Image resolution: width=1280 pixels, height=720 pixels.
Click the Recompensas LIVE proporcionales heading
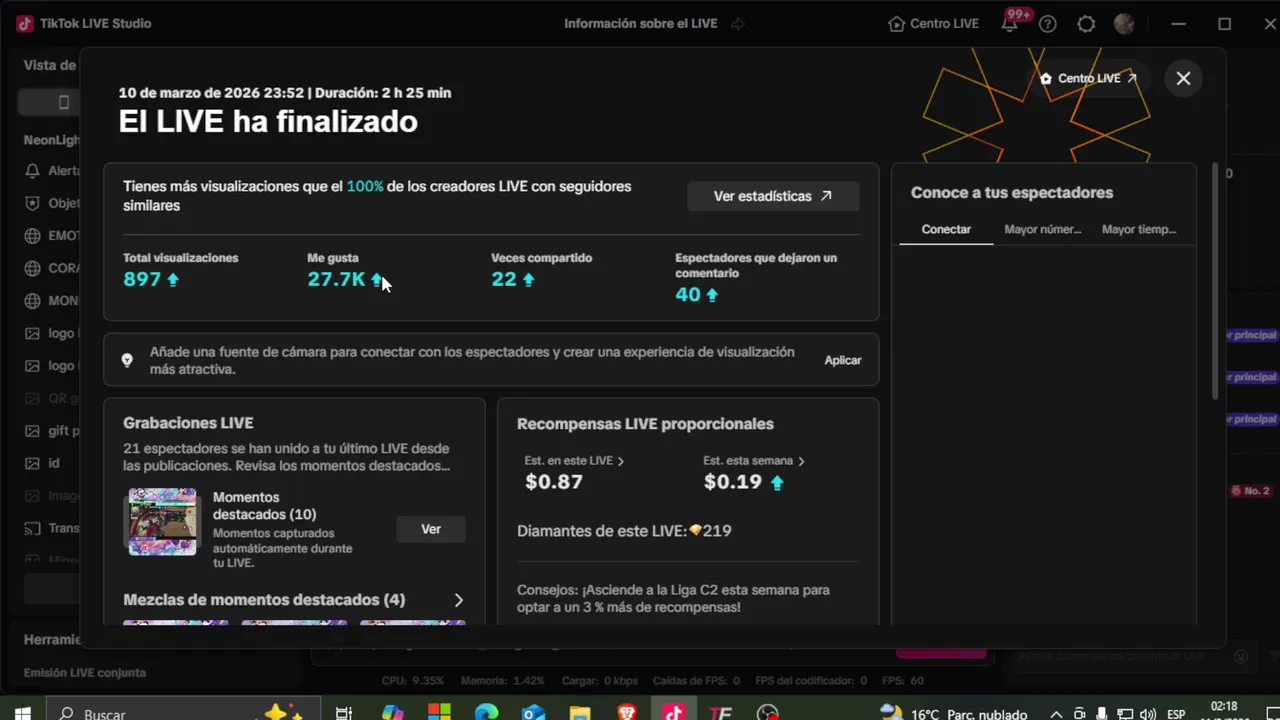click(x=645, y=424)
